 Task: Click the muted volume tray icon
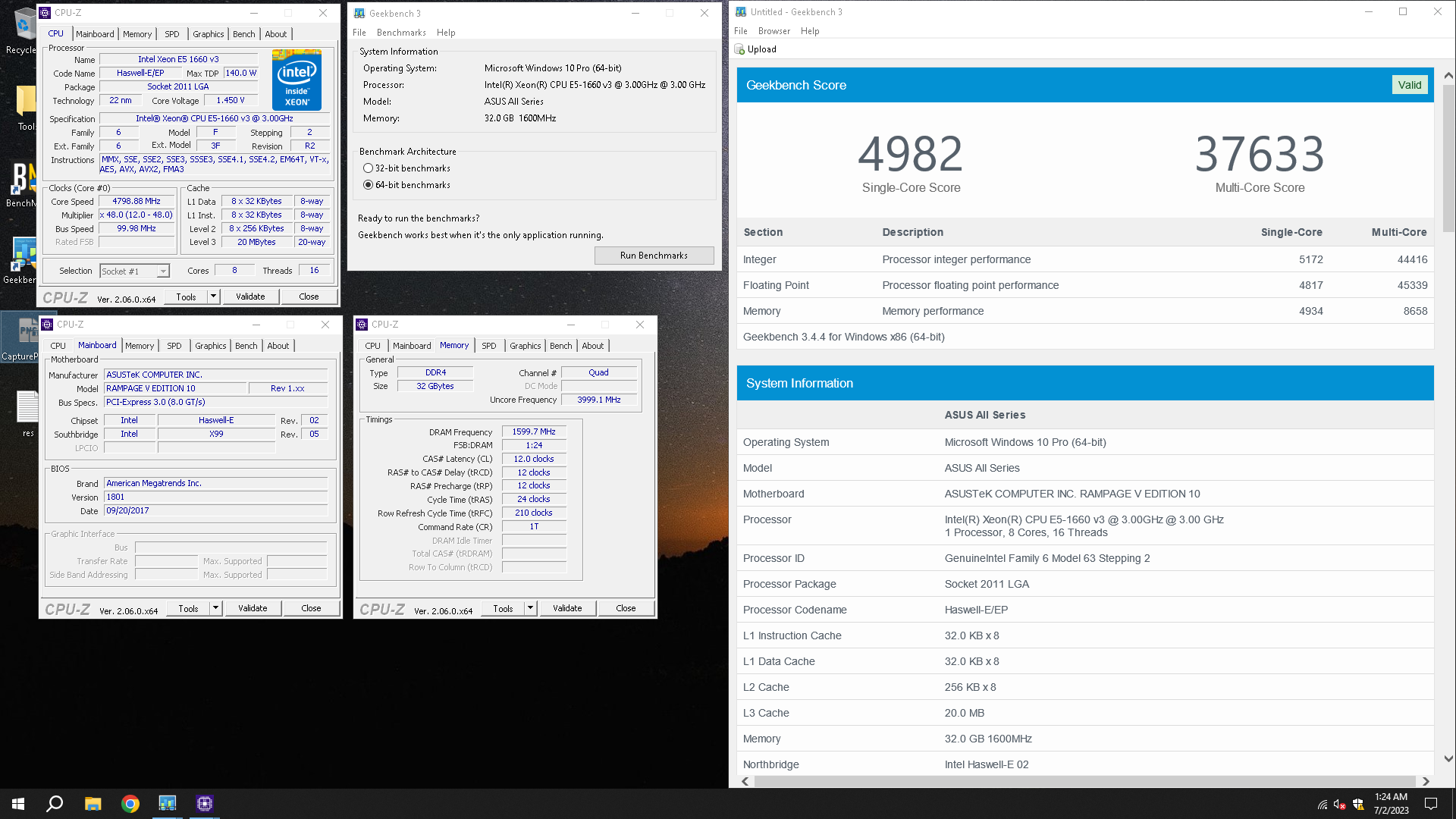1340,805
